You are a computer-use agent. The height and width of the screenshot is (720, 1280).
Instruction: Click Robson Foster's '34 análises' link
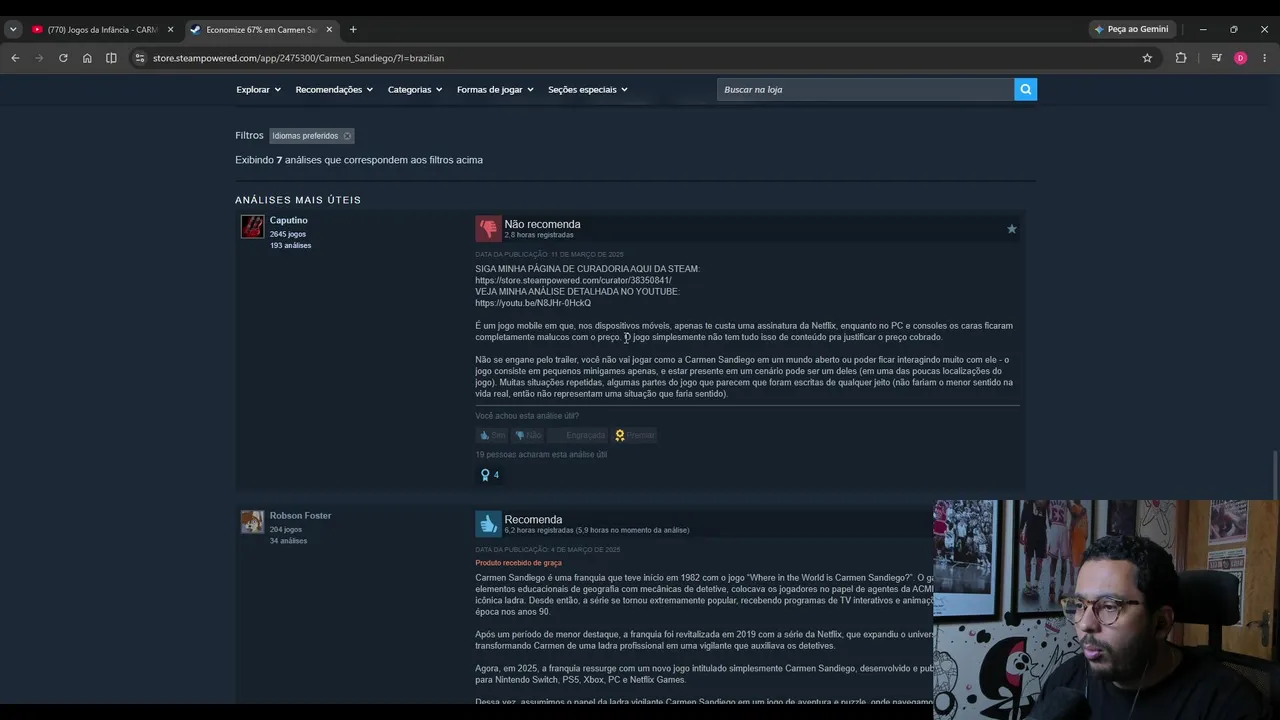tap(288, 540)
